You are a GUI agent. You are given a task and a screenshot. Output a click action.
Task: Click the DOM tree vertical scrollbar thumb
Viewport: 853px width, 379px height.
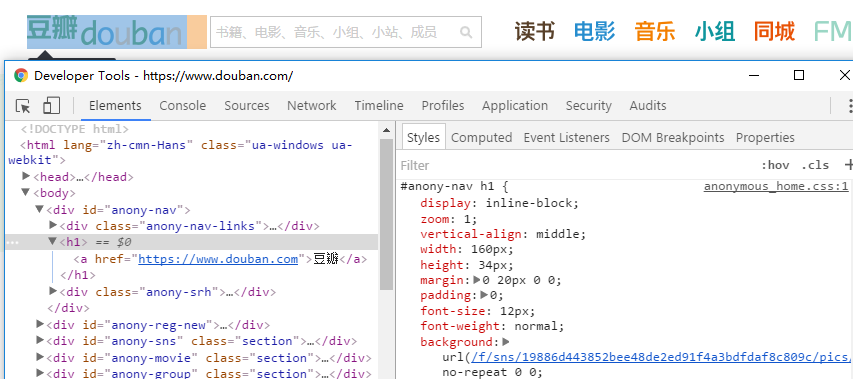(386, 214)
